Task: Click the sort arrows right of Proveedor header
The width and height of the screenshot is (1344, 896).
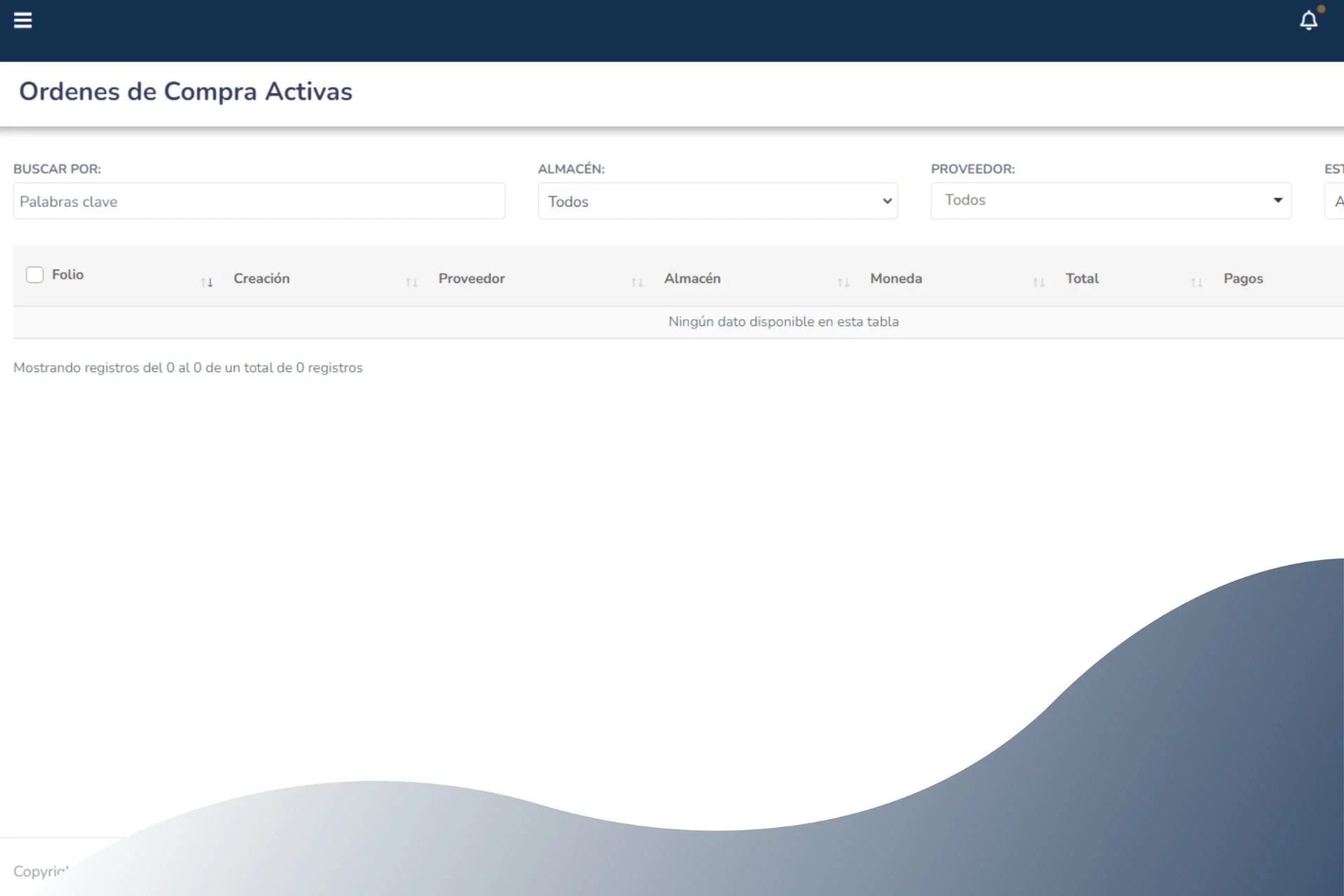Action: [x=637, y=282]
